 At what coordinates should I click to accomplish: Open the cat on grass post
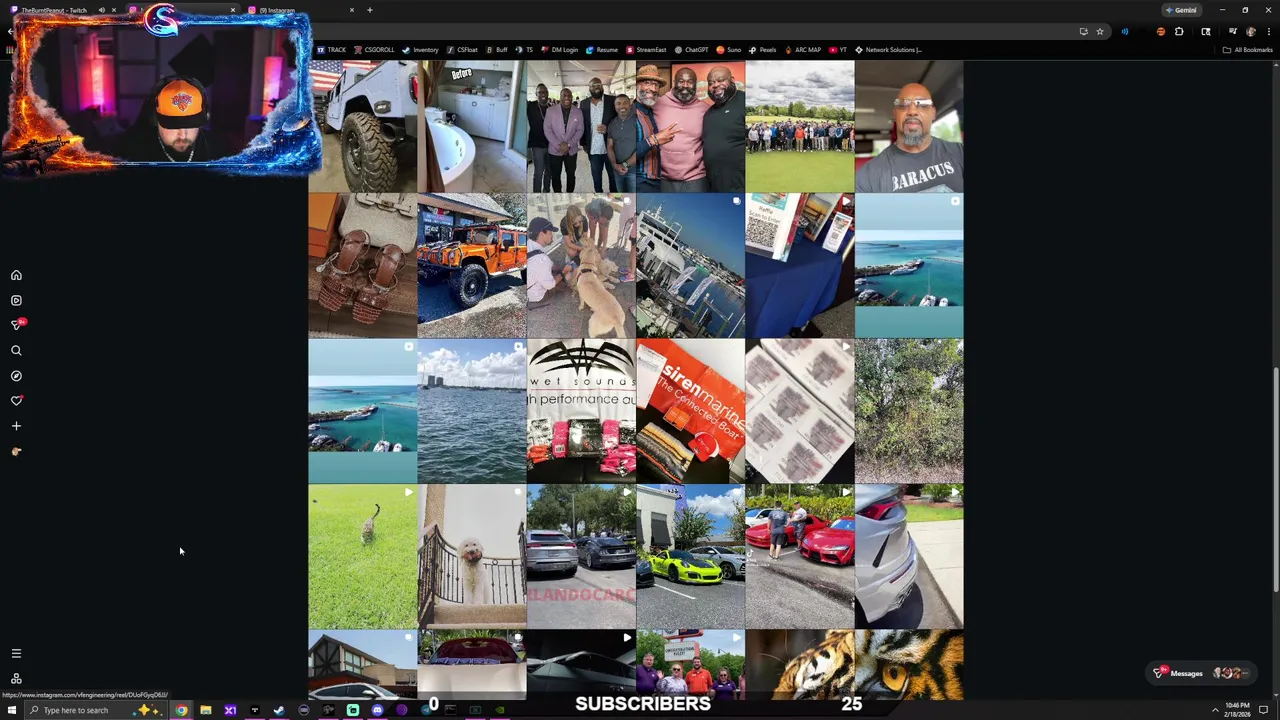pos(362,557)
